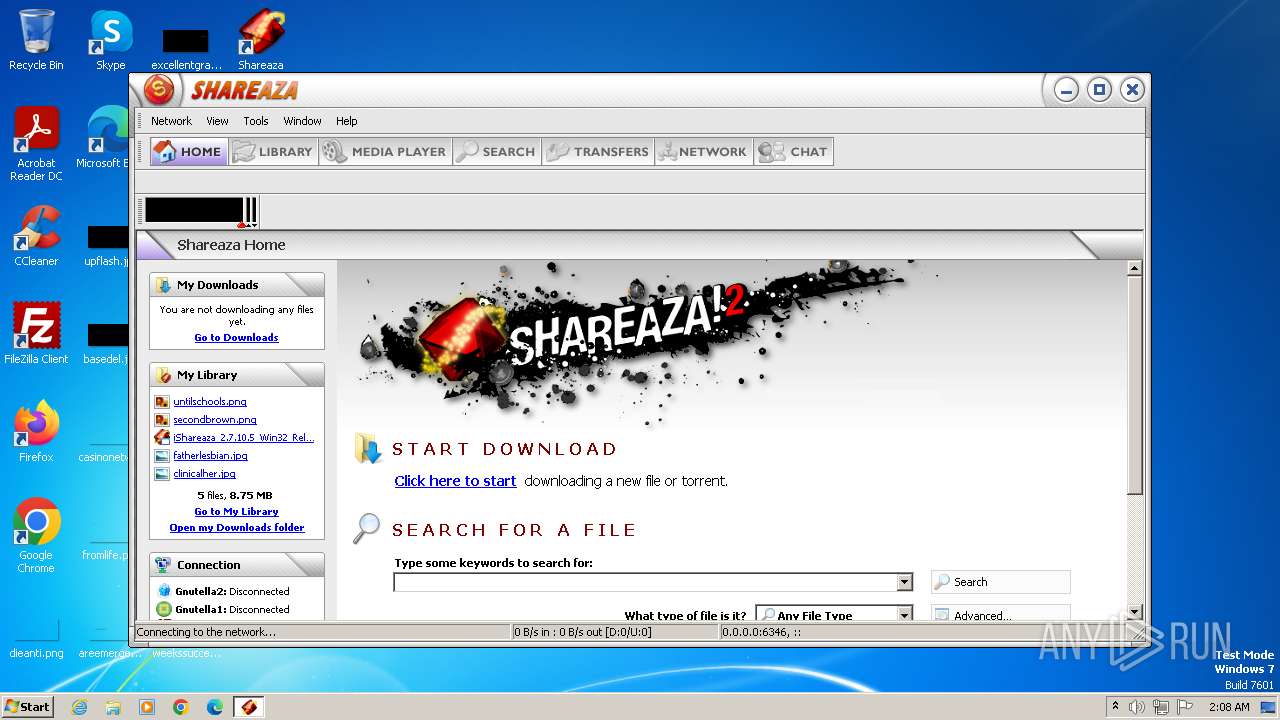Open Acrobat Reader DC shortcut

pos(36,144)
